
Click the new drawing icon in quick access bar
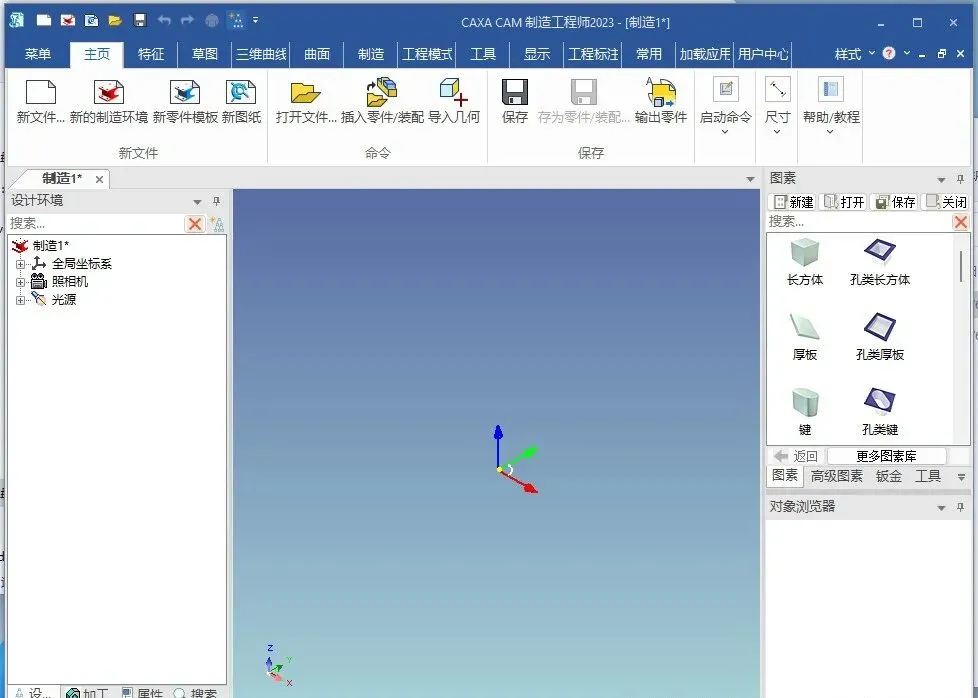(x=91, y=21)
